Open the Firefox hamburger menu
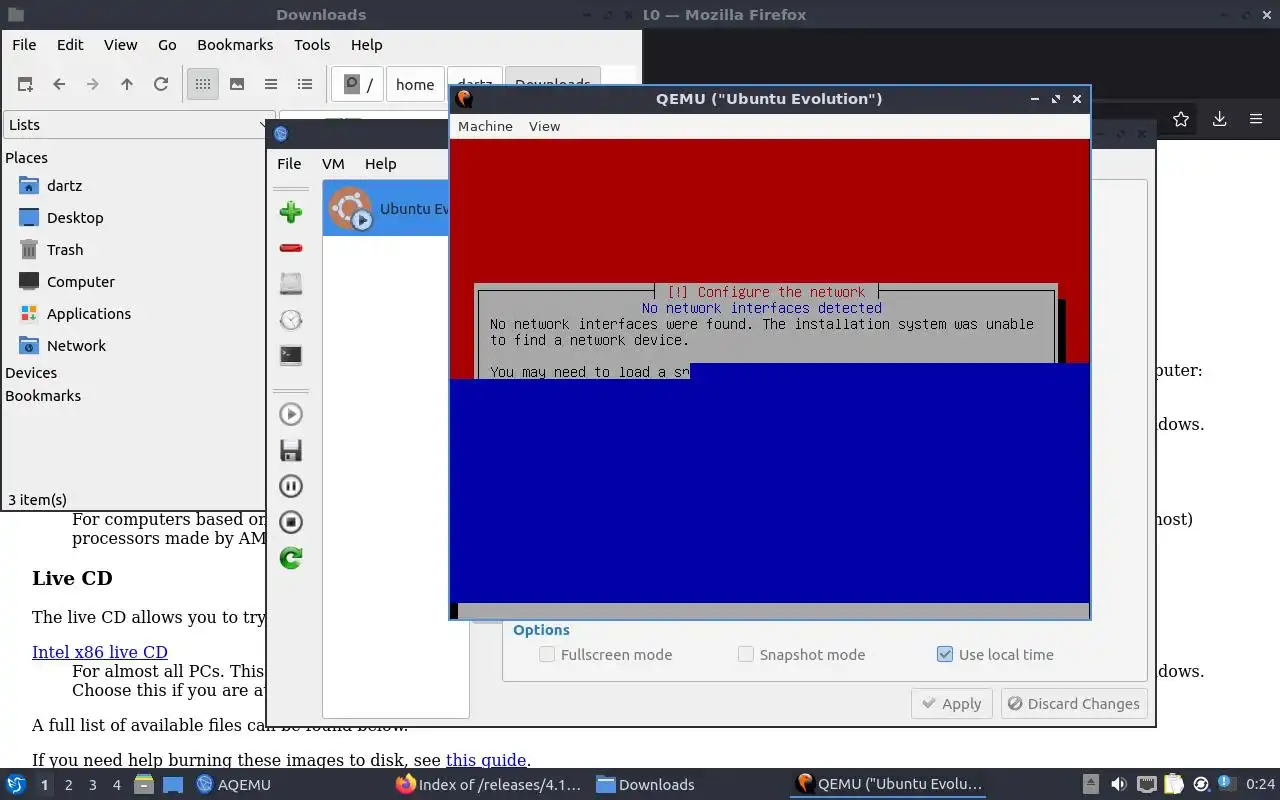 (1256, 119)
